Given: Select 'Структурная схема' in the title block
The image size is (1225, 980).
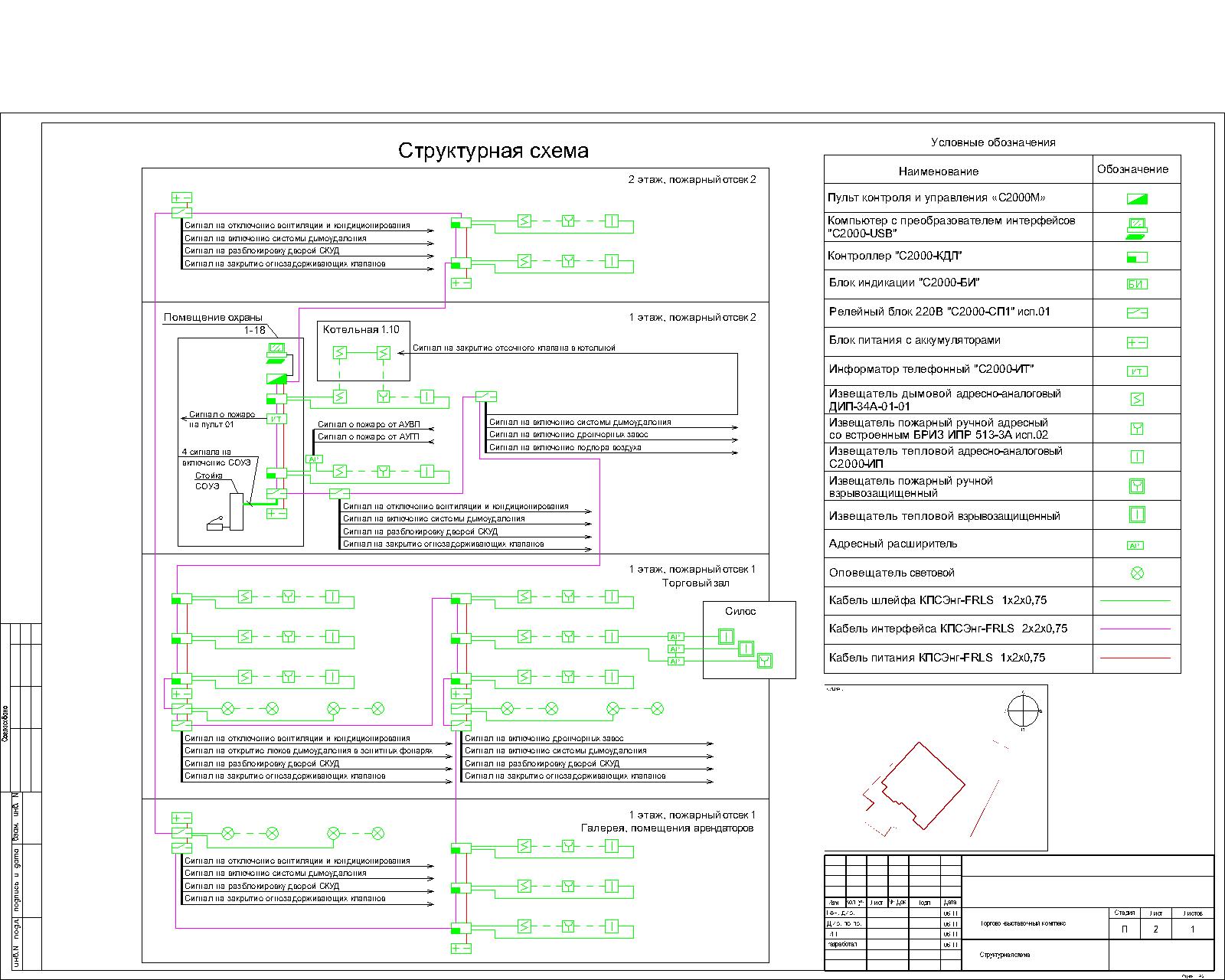Looking at the screenshot, I should point(1004,955).
